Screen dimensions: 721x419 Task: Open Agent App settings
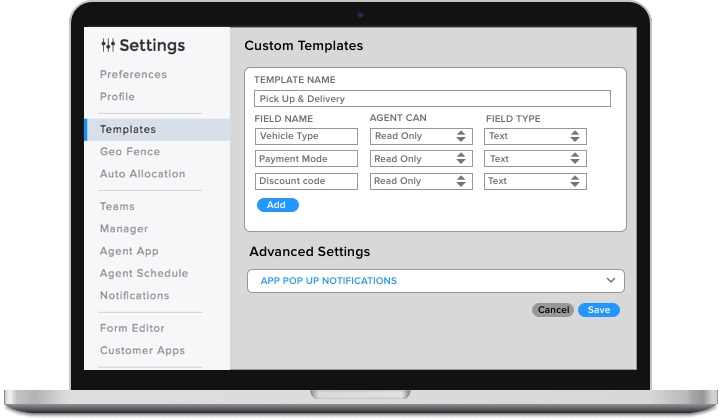click(x=129, y=251)
